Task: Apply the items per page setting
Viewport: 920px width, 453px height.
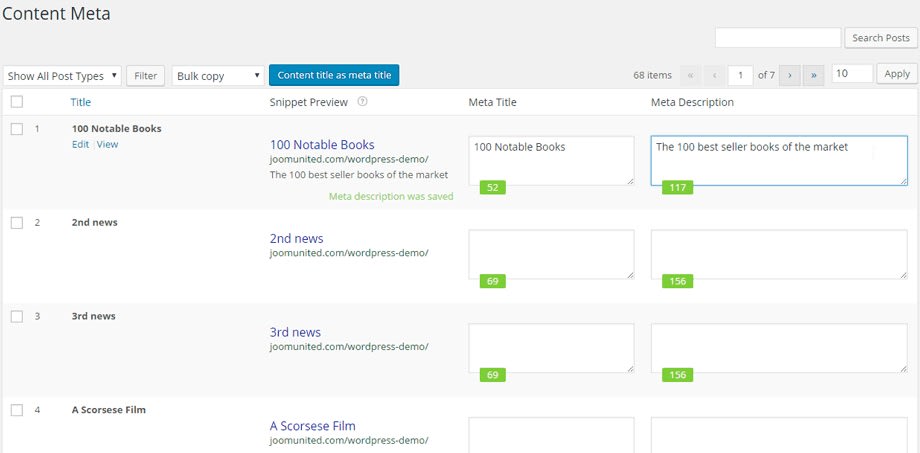Action: click(897, 75)
